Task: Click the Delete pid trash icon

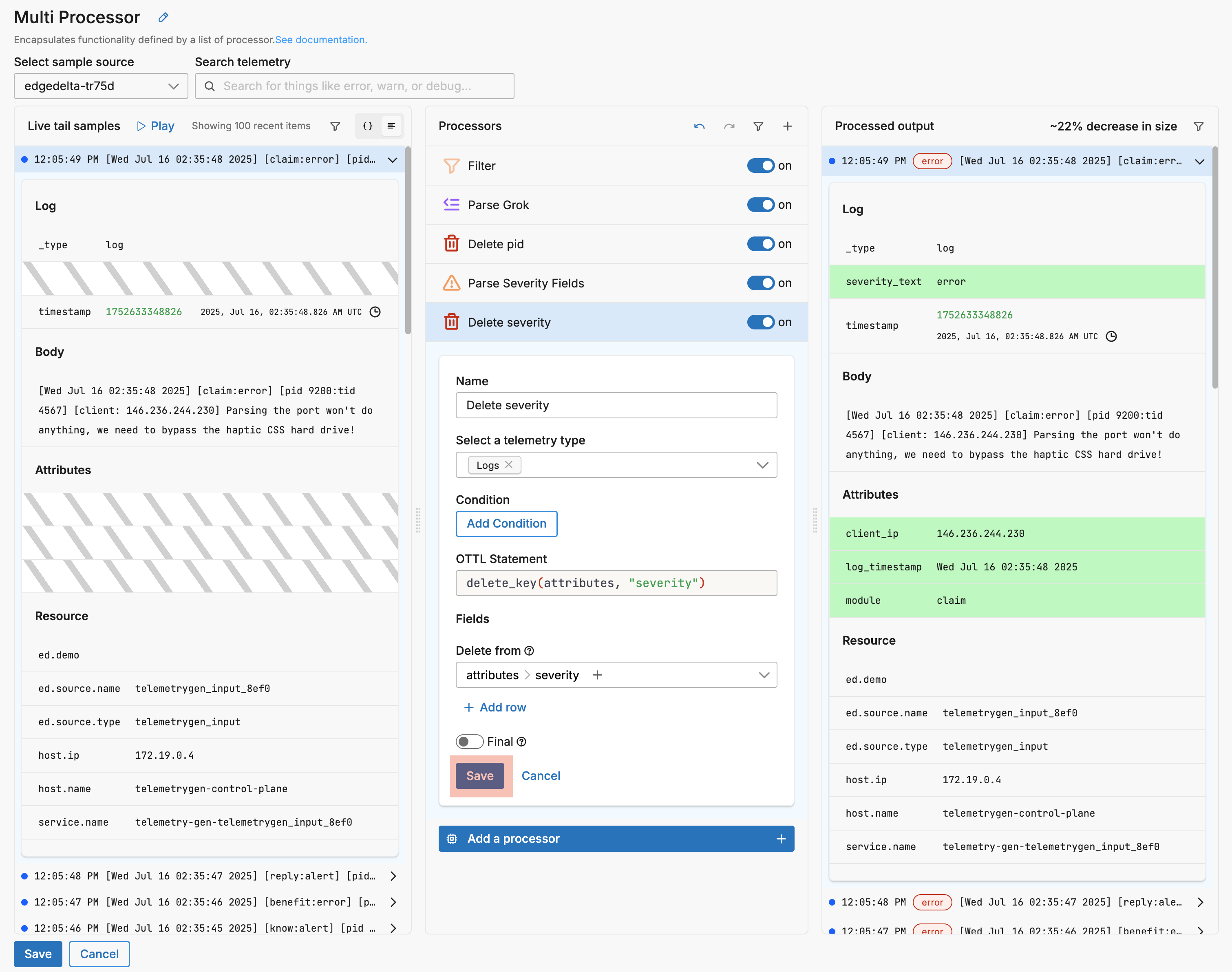Action: coord(451,243)
